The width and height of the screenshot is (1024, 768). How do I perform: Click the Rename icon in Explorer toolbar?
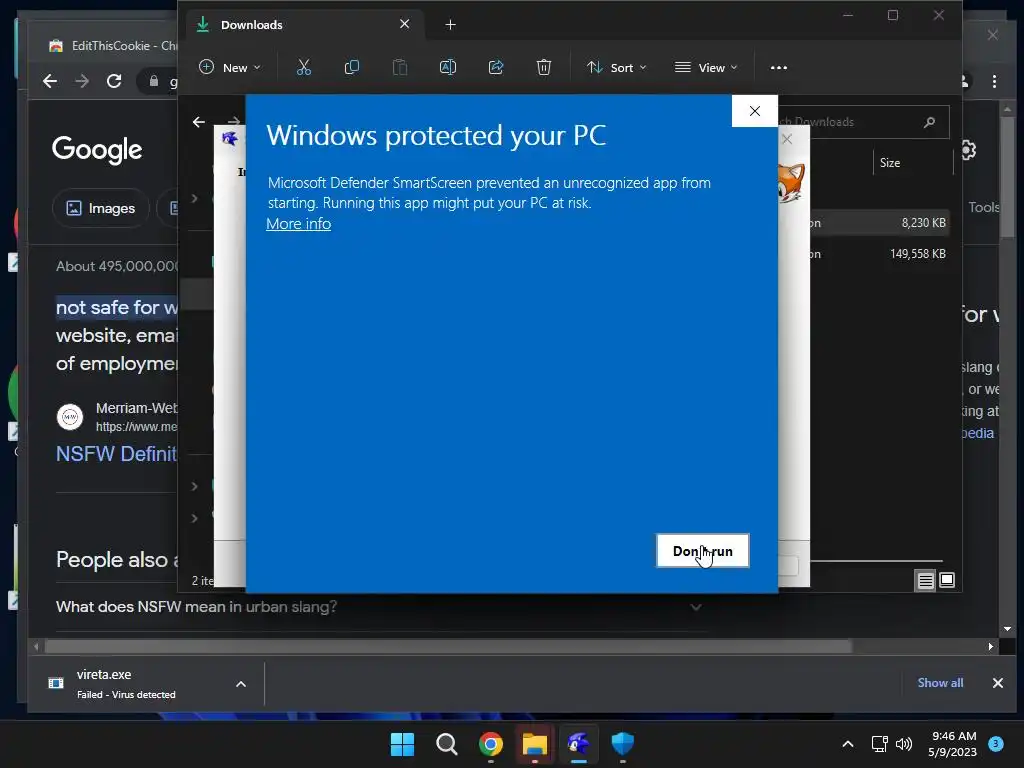click(x=448, y=67)
